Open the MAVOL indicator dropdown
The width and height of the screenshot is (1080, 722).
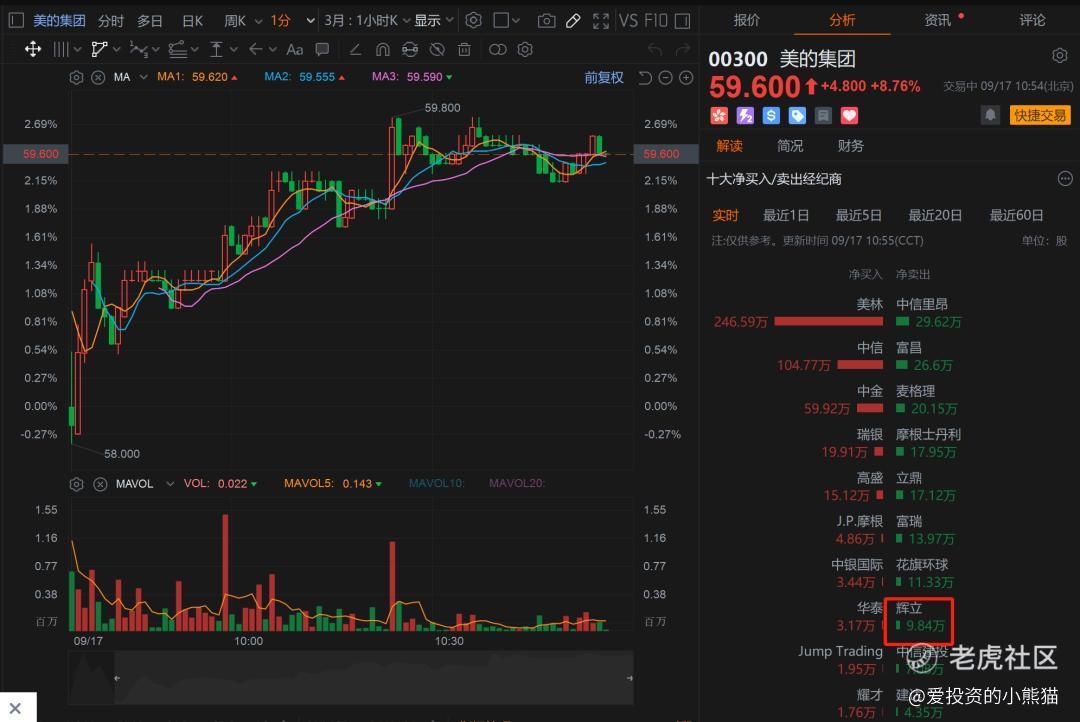pyautogui.click(x=169, y=484)
